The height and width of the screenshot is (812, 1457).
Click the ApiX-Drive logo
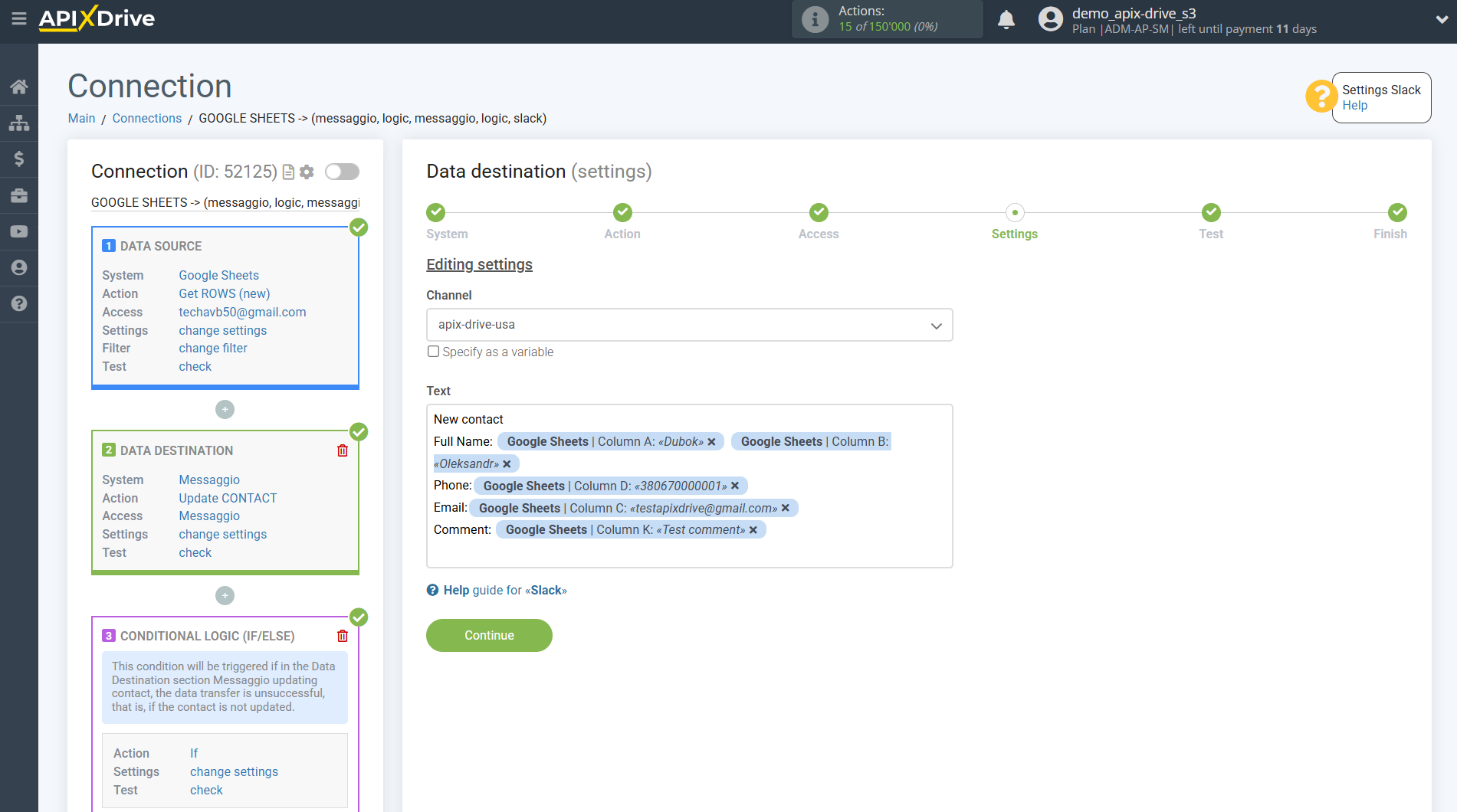pyautogui.click(x=97, y=18)
